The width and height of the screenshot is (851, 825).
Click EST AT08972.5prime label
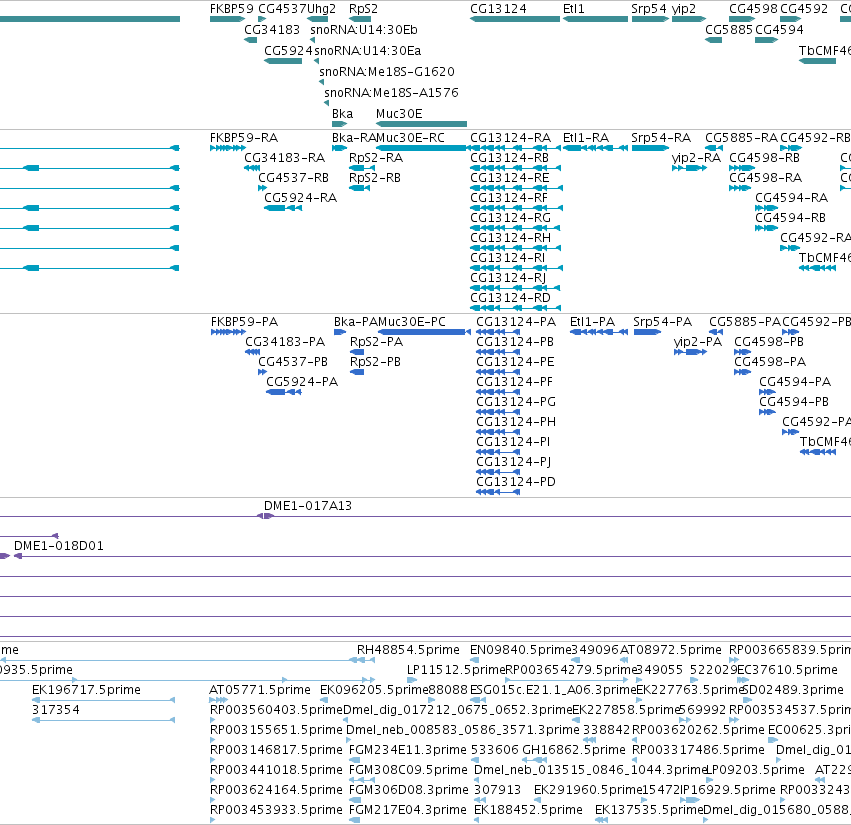(671, 650)
